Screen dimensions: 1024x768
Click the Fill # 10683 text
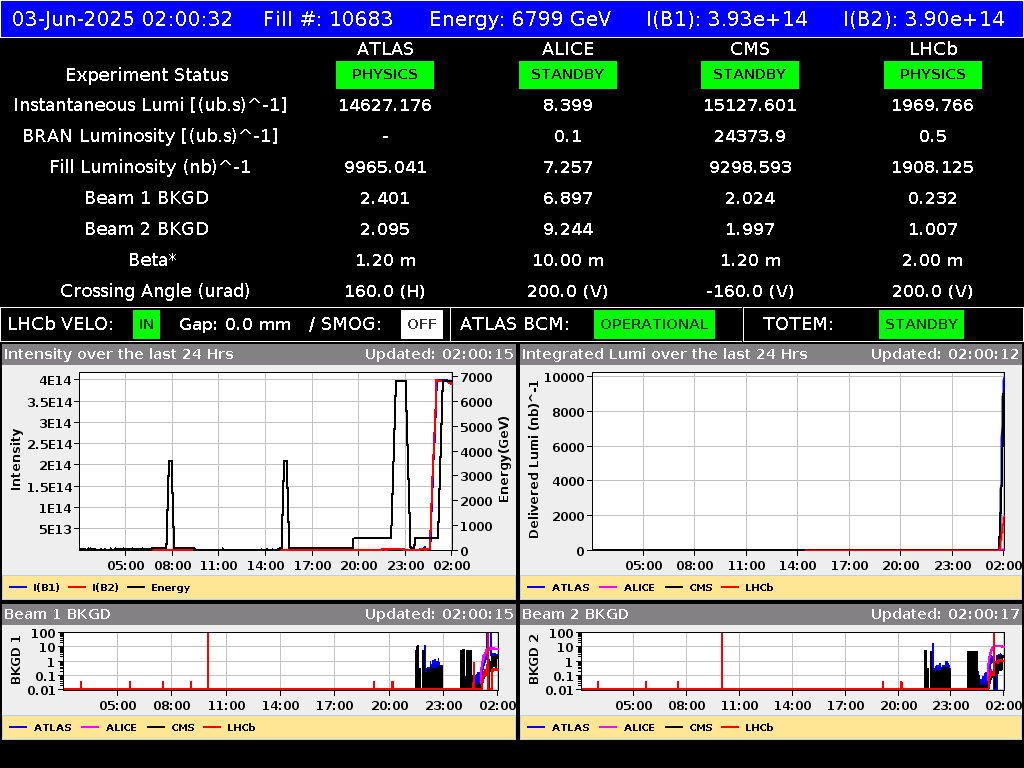coord(328,18)
